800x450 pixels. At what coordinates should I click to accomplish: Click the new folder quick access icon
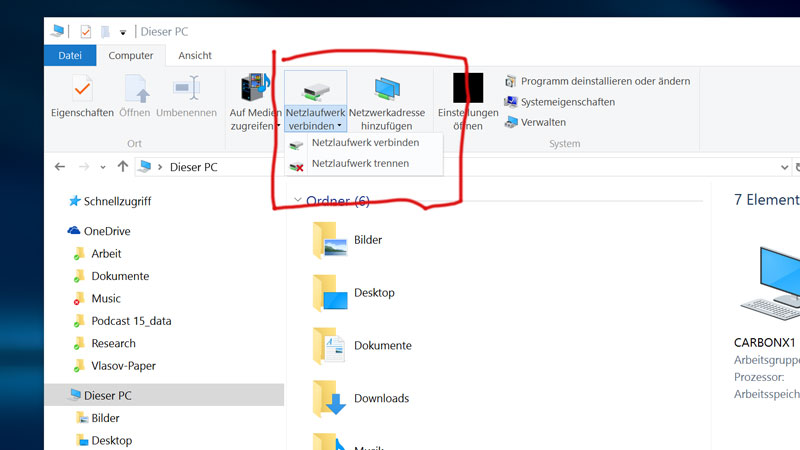[x=105, y=32]
